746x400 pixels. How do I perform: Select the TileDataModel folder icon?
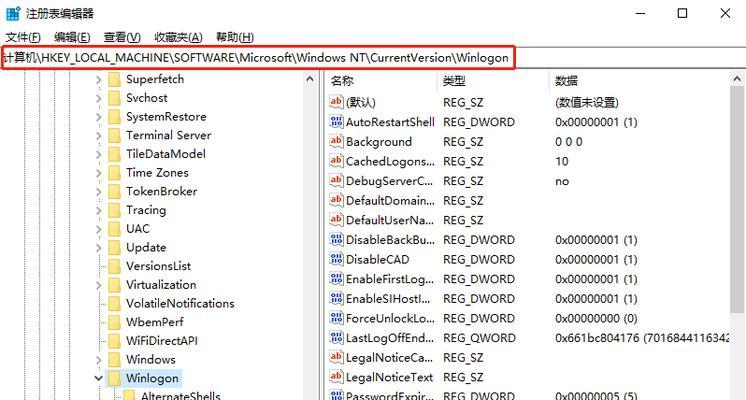[x=114, y=154]
